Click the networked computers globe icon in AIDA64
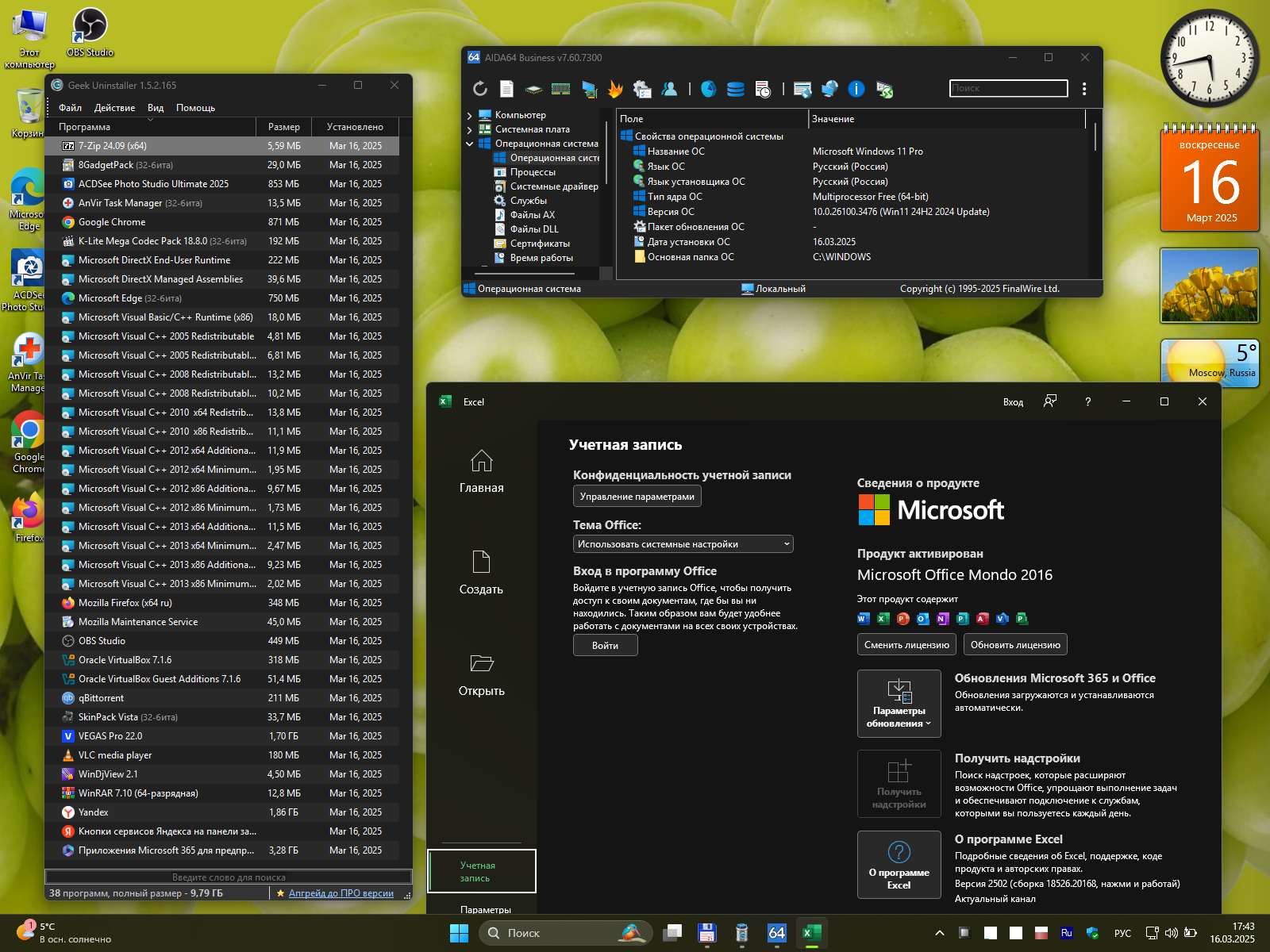This screenshot has height=952, width=1270. [829, 89]
